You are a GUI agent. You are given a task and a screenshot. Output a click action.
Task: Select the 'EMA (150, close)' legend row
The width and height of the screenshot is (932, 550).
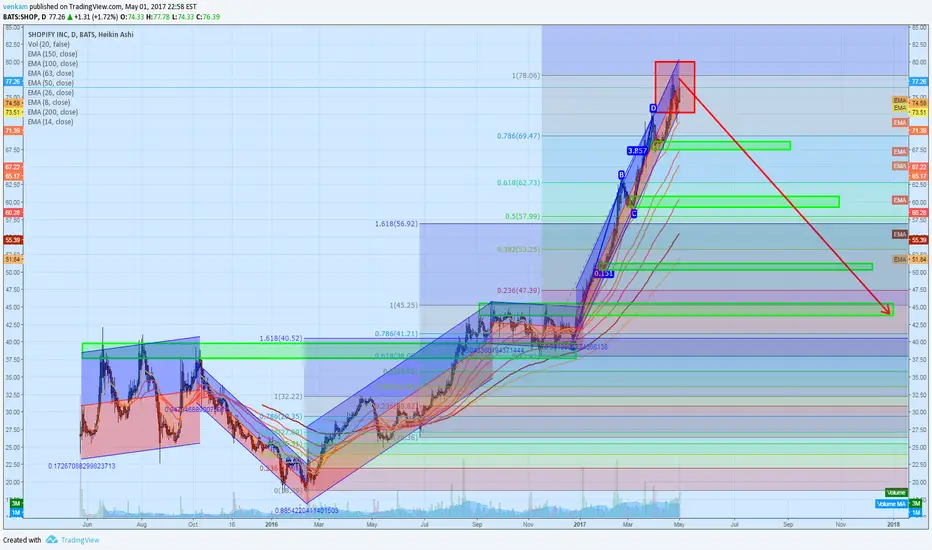point(52,54)
